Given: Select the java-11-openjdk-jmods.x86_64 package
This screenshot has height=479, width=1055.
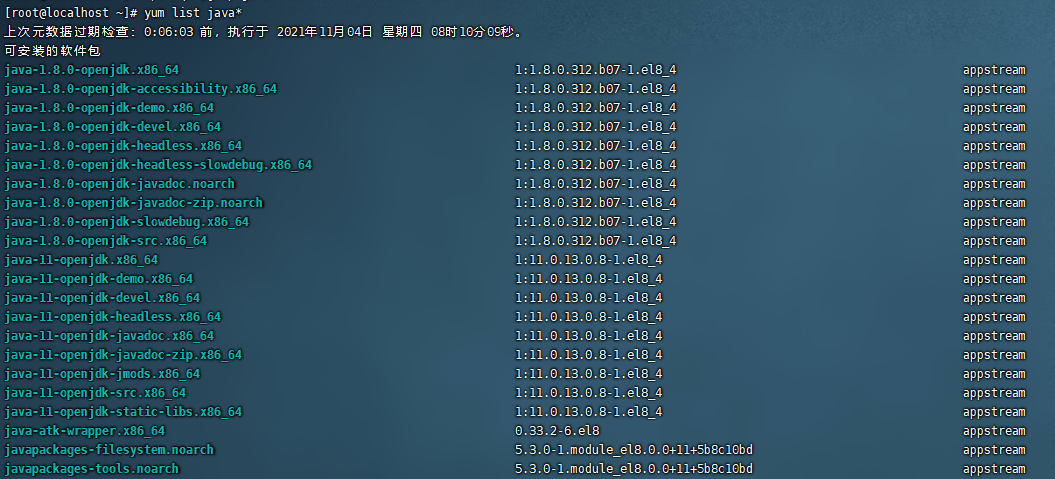Looking at the screenshot, I should click(102, 374).
